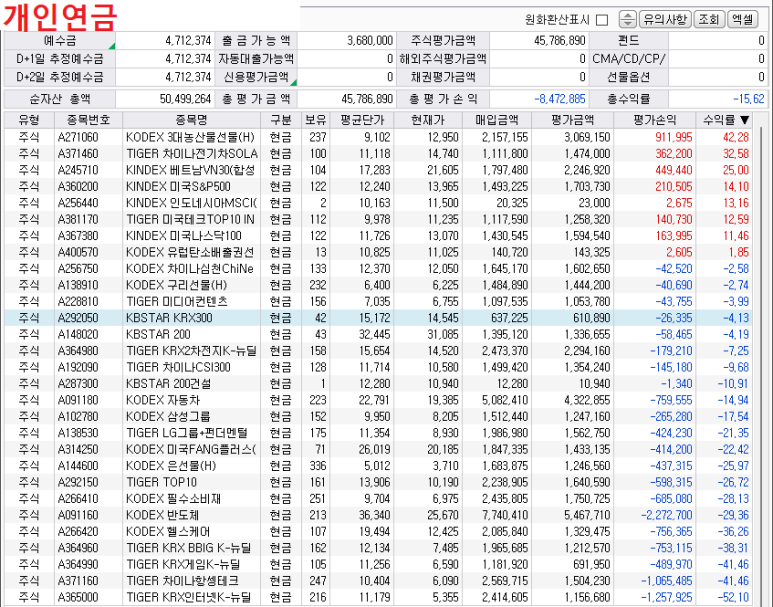Toggle the 원화환산표시 checkbox
The width and height of the screenshot is (773, 607).
pyautogui.click(x=601, y=20)
